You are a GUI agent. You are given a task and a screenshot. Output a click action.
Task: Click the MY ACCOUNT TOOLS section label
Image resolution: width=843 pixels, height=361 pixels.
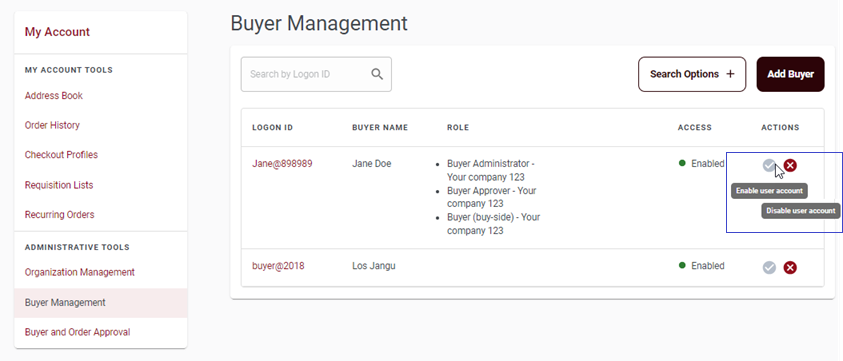tap(69, 70)
